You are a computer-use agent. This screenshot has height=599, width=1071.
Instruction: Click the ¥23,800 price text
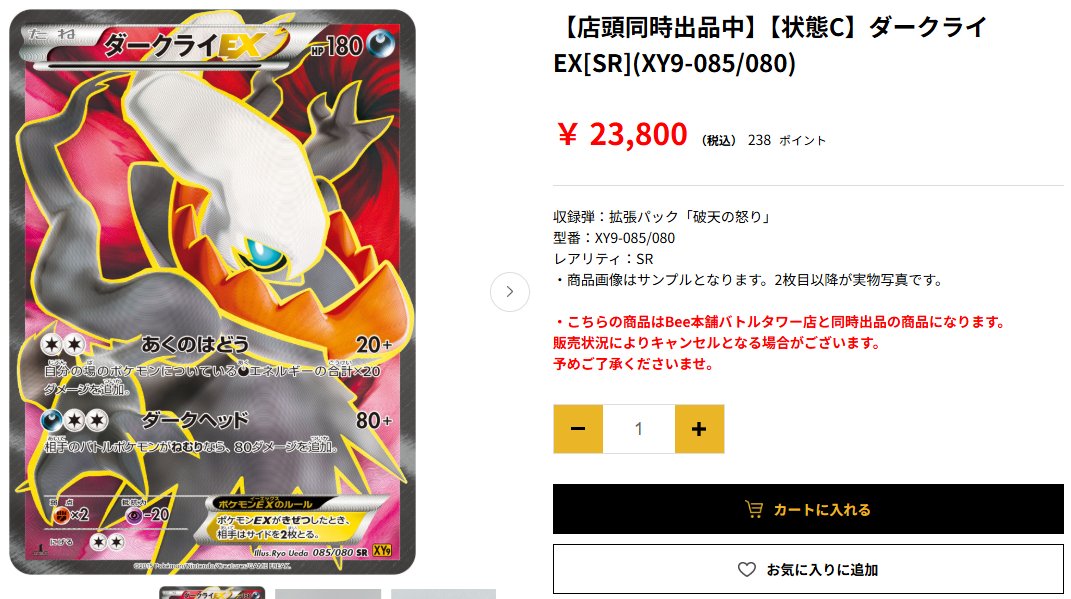click(622, 135)
